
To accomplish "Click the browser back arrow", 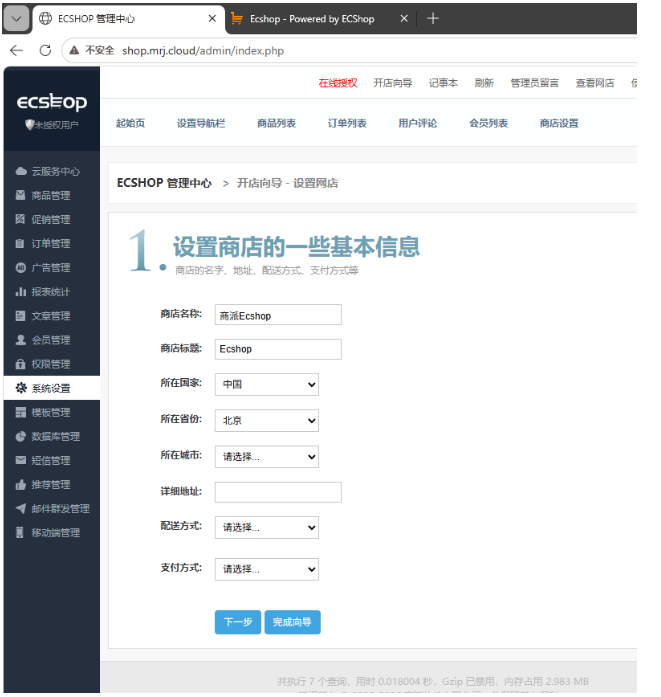I will point(16,50).
